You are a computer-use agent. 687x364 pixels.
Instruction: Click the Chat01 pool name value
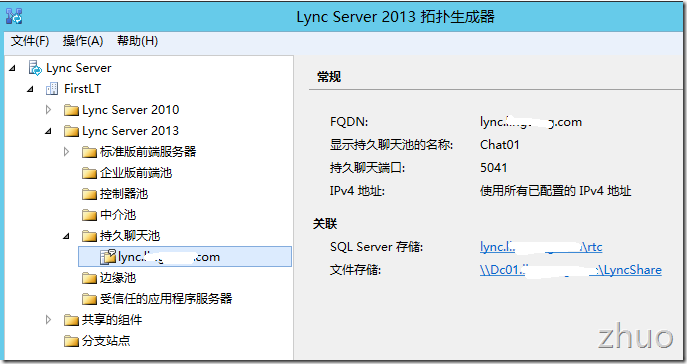[500, 145]
